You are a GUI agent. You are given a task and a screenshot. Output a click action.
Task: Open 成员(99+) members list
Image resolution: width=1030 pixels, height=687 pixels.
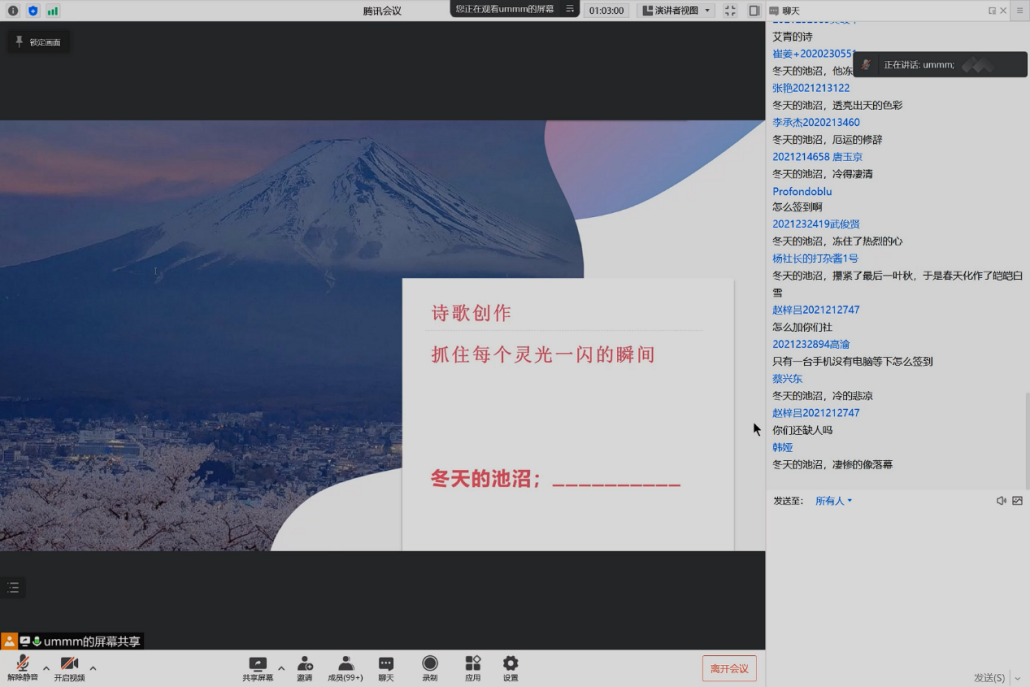tap(345, 667)
